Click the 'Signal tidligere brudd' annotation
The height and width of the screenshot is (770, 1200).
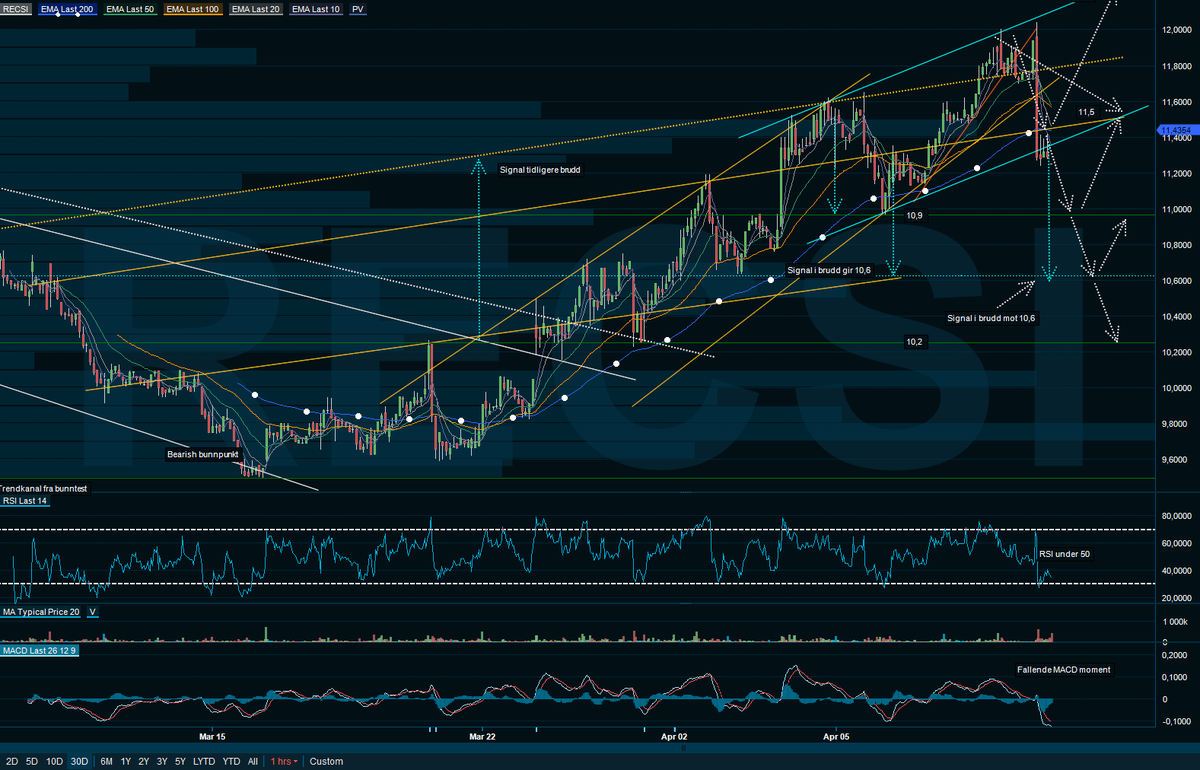[540, 170]
